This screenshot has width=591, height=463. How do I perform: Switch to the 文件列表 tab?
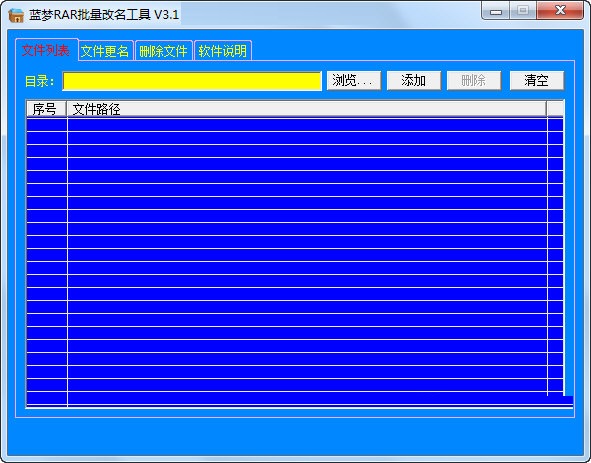click(47, 50)
